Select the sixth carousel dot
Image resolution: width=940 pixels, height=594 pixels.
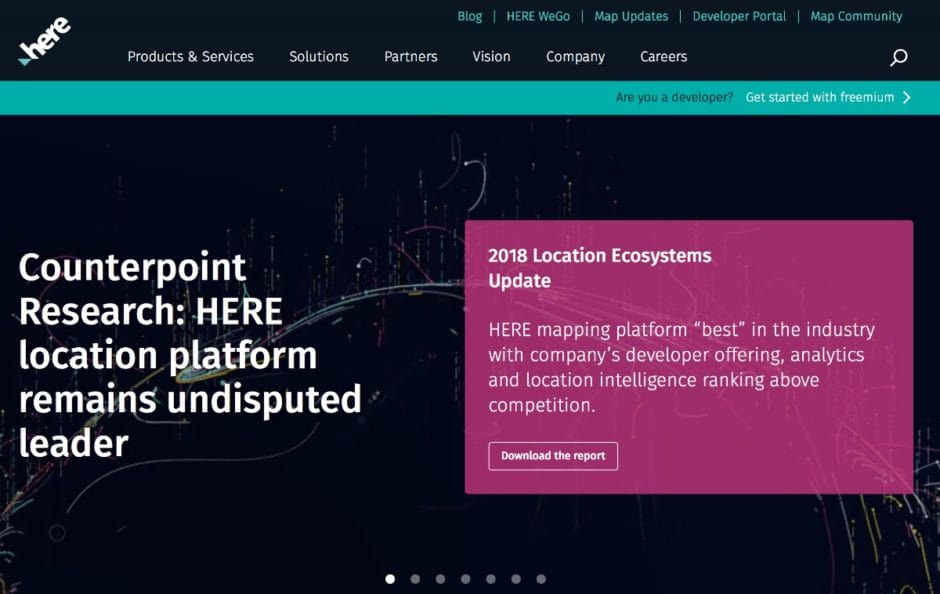click(516, 579)
